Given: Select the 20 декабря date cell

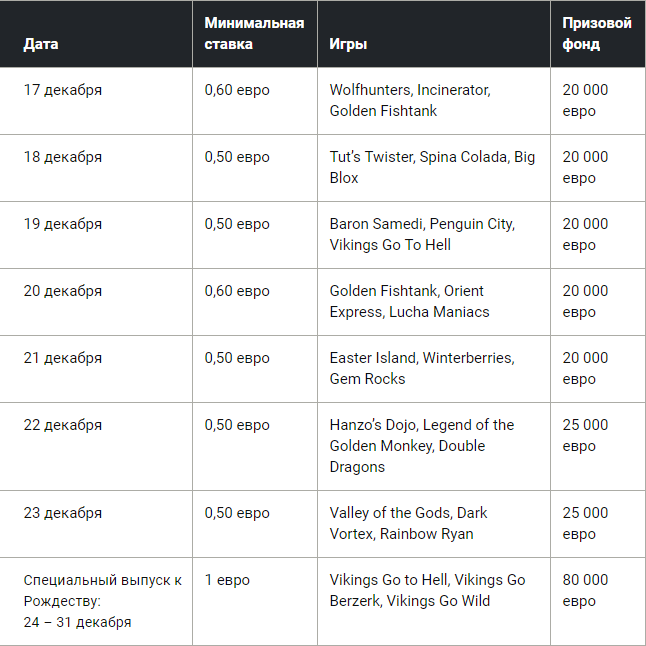Looking at the screenshot, I should click(96, 302).
